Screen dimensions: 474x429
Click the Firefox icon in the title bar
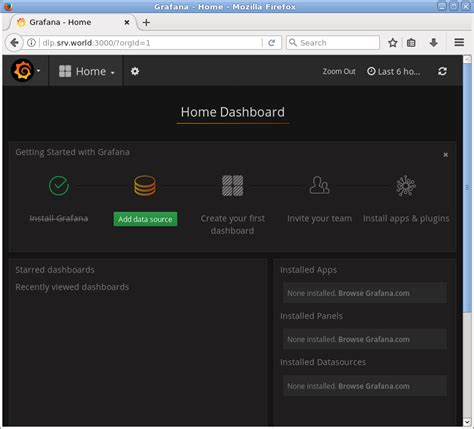(7, 6)
